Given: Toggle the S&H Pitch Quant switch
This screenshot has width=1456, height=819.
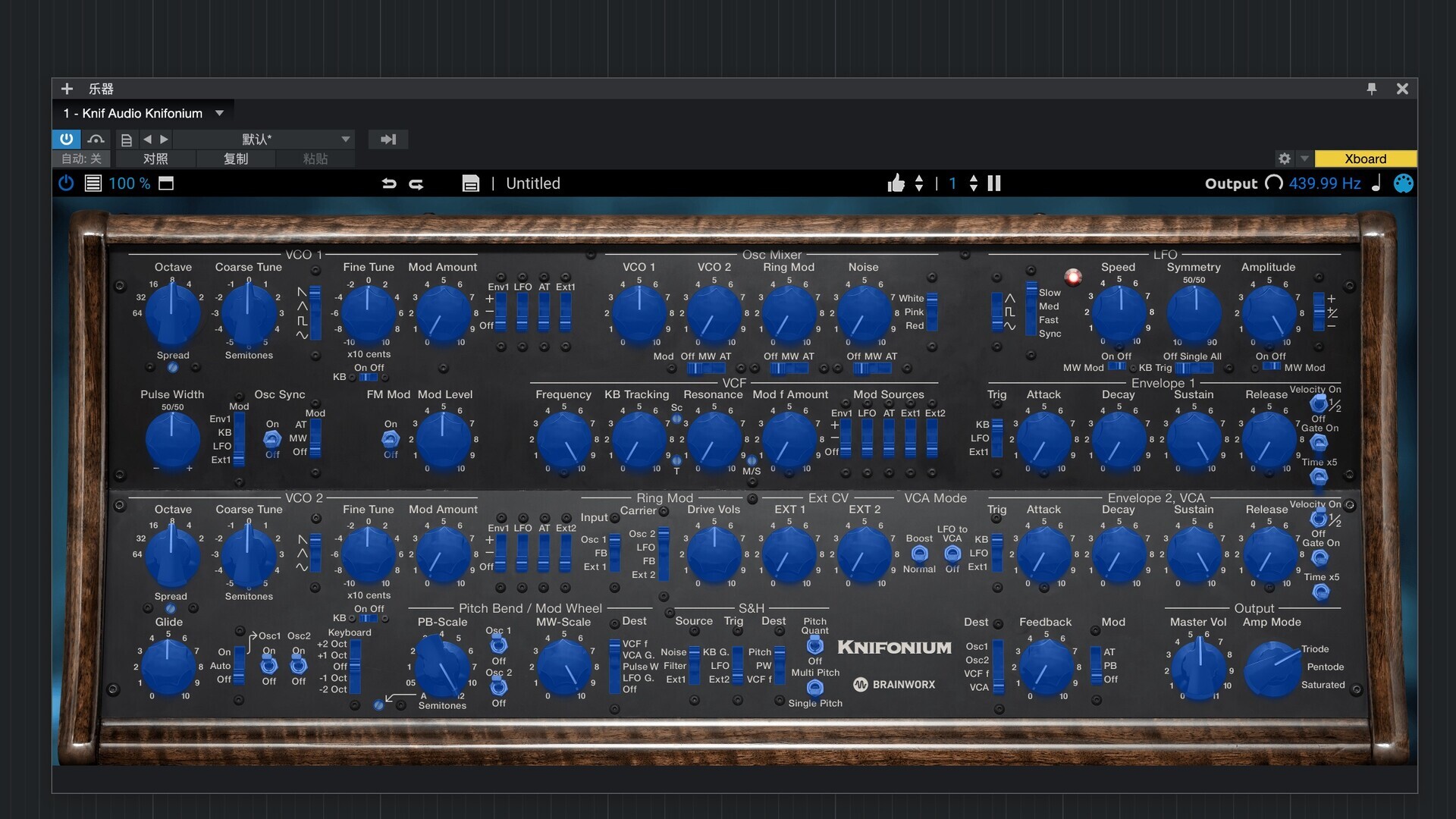Looking at the screenshot, I should [815, 645].
